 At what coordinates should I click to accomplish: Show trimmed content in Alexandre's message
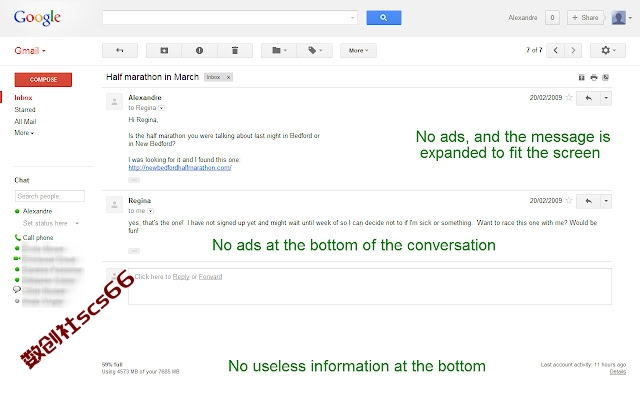pyautogui.click(x=134, y=180)
